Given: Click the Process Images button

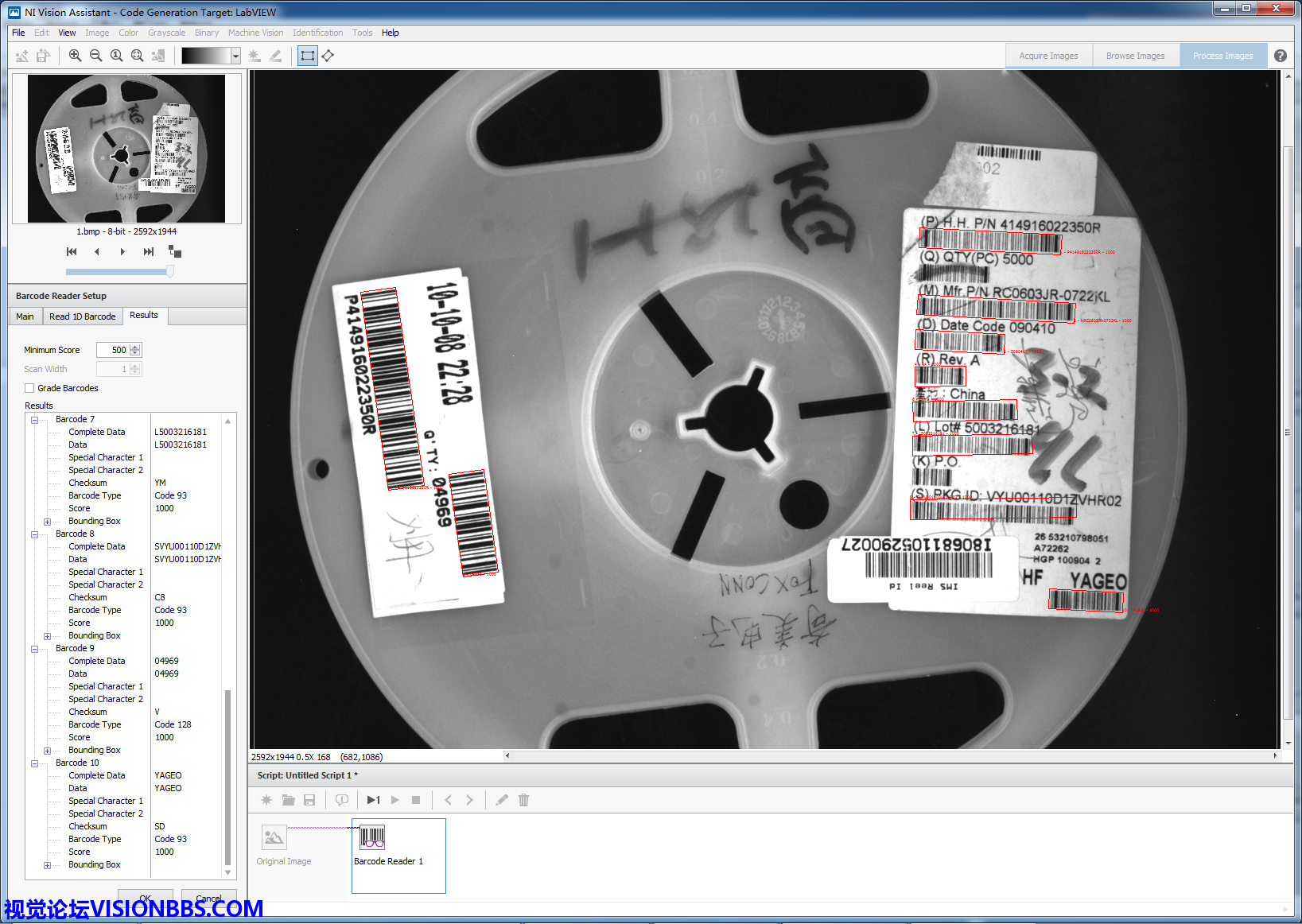Looking at the screenshot, I should tap(1222, 56).
